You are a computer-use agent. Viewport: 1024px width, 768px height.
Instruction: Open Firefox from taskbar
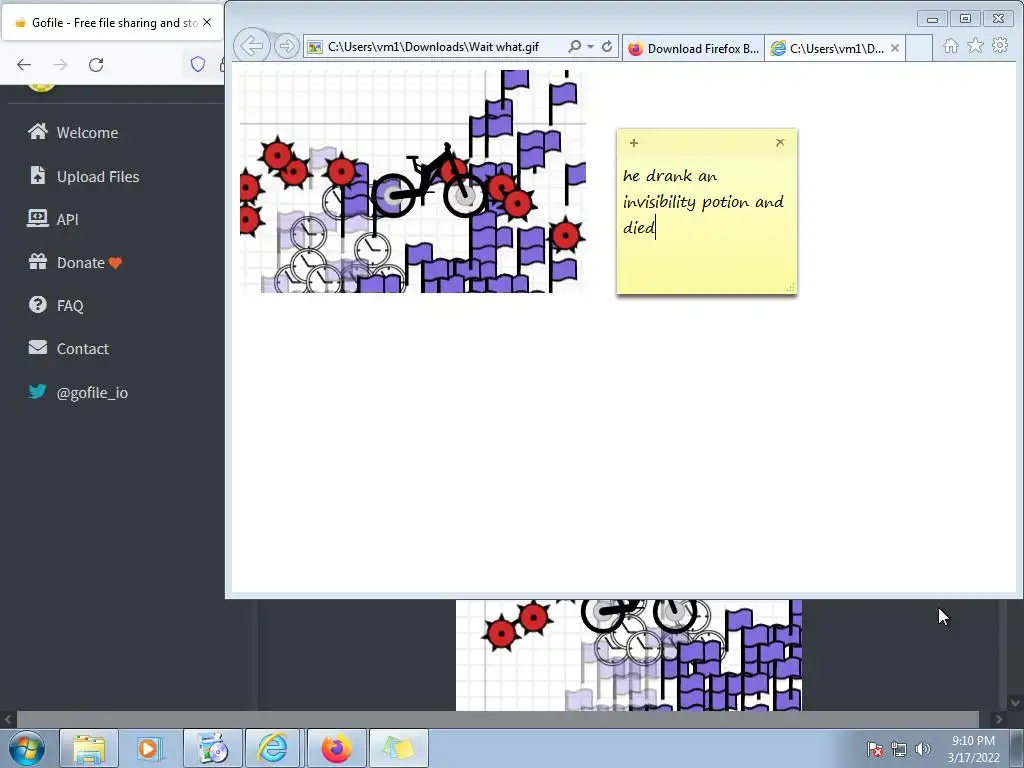coord(336,748)
